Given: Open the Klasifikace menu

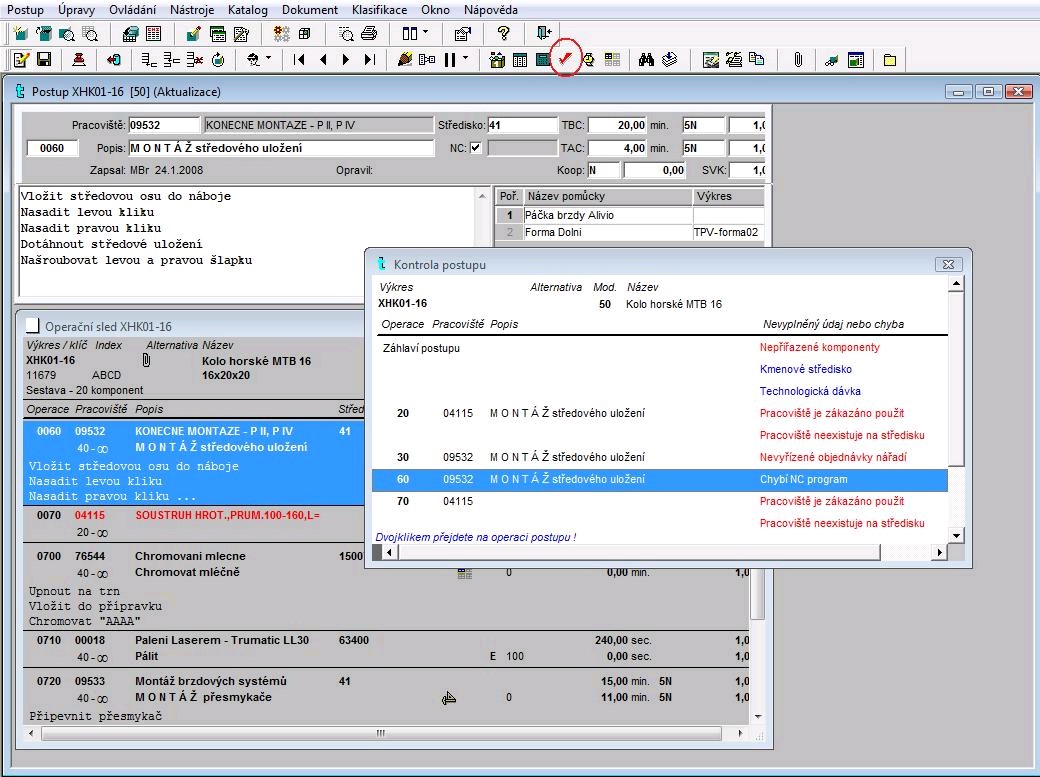Looking at the screenshot, I should click(x=379, y=10).
